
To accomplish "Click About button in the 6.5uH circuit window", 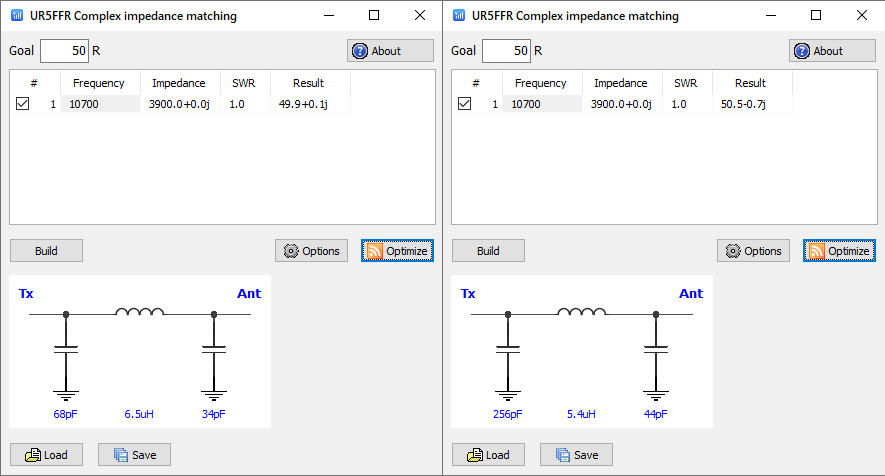I will click(390, 51).
